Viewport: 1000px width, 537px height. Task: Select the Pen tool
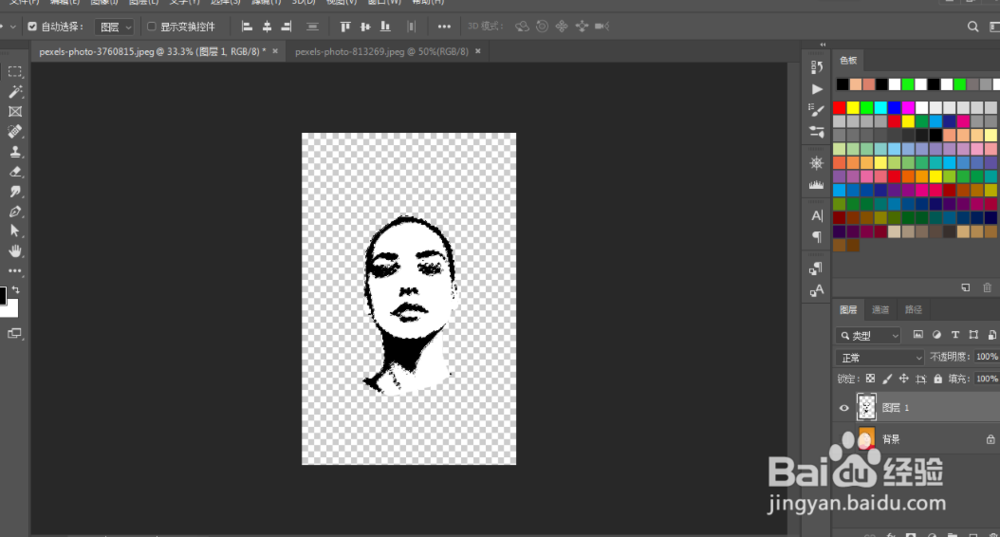pyautogui.click(x=15, y=212)
